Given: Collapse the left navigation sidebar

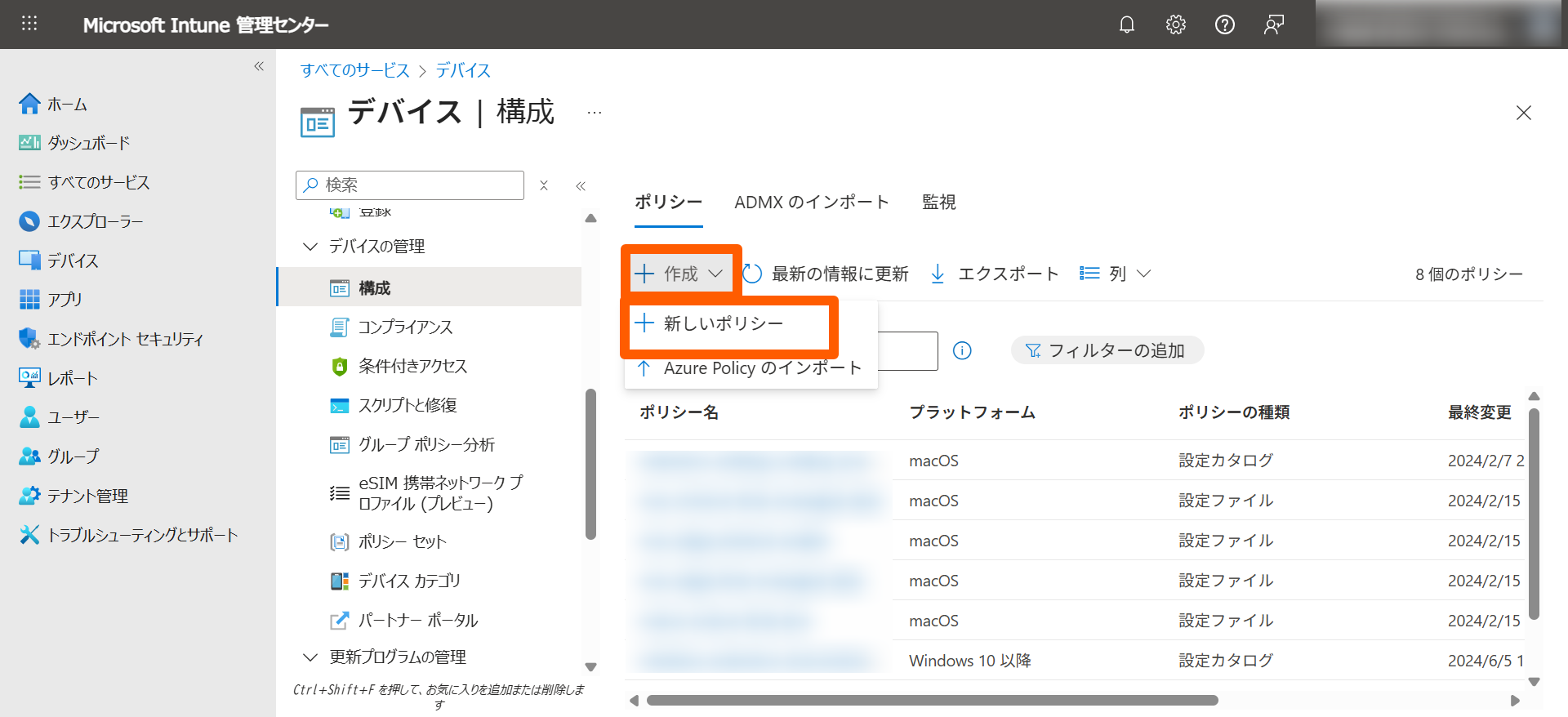Looking at the screenshot, I should (259, 66).
